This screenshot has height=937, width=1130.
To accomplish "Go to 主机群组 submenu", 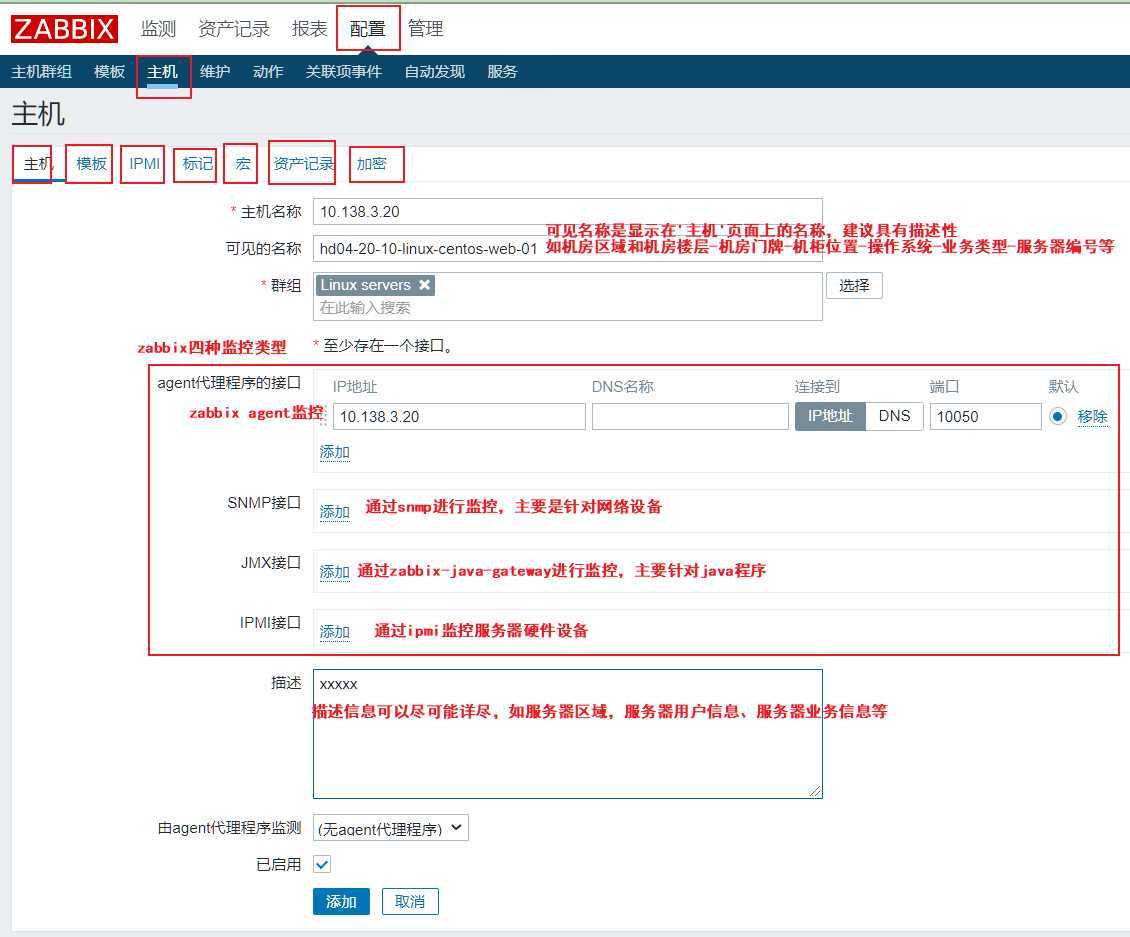I will click(x=41, y=71).
